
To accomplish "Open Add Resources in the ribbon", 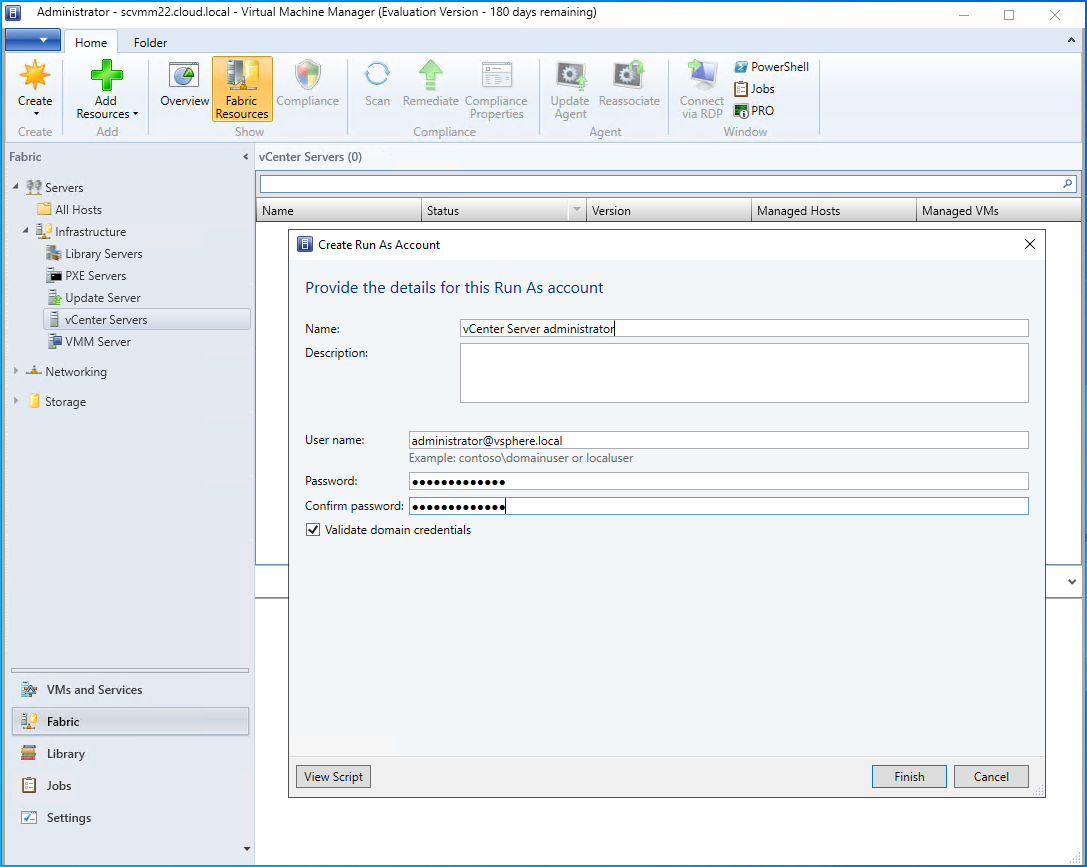I will coord(107,89).
